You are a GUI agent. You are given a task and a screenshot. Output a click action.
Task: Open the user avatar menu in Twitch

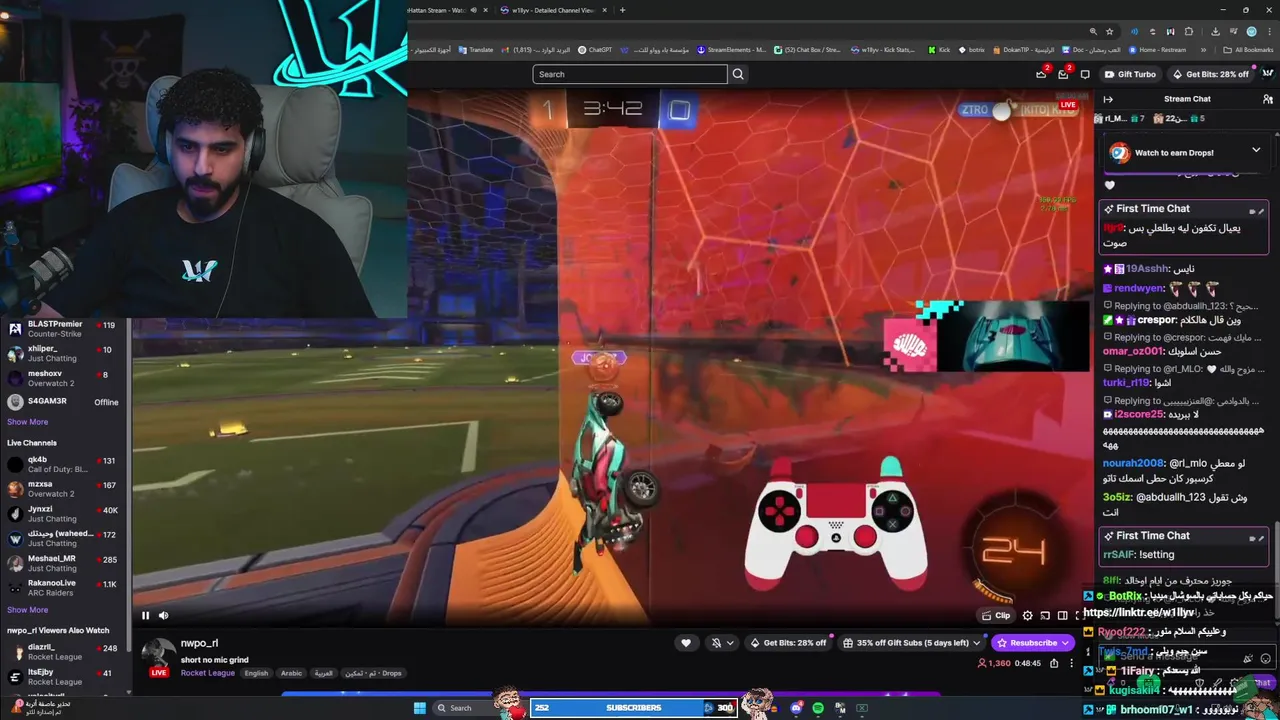pos(1269,73)
